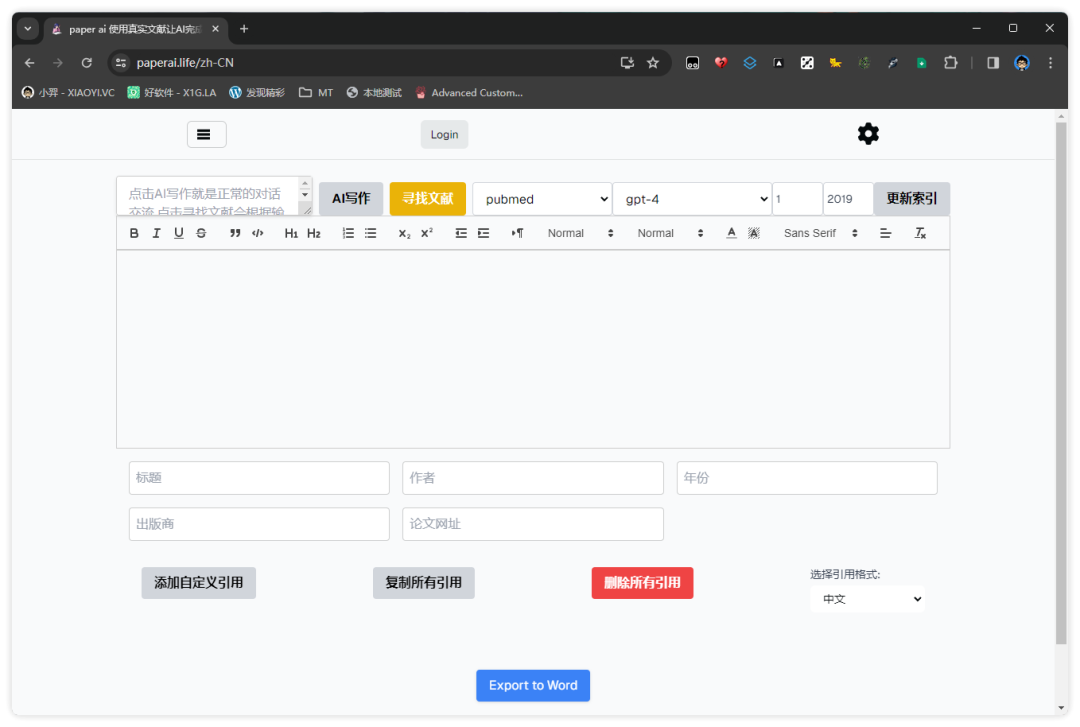Open the text background color picker
The width and height of the screenshot is (1080, 727).
coord(754,233)
